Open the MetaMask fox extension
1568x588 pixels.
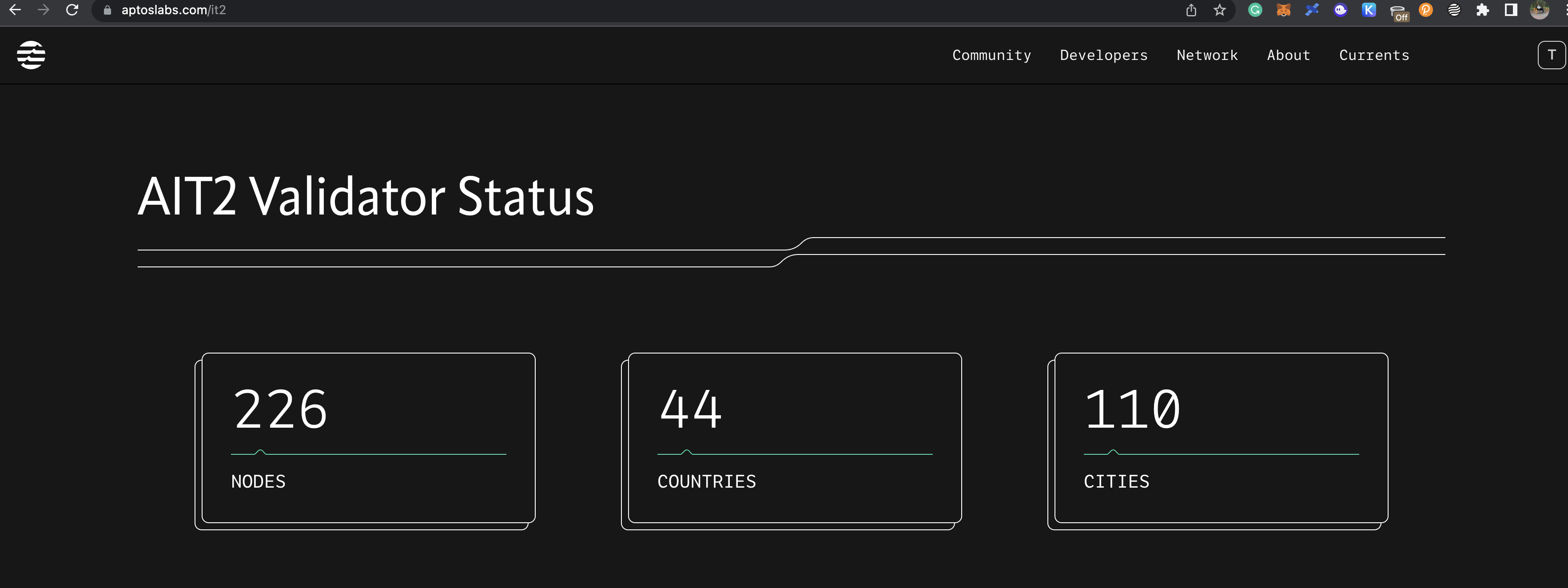1283,10
